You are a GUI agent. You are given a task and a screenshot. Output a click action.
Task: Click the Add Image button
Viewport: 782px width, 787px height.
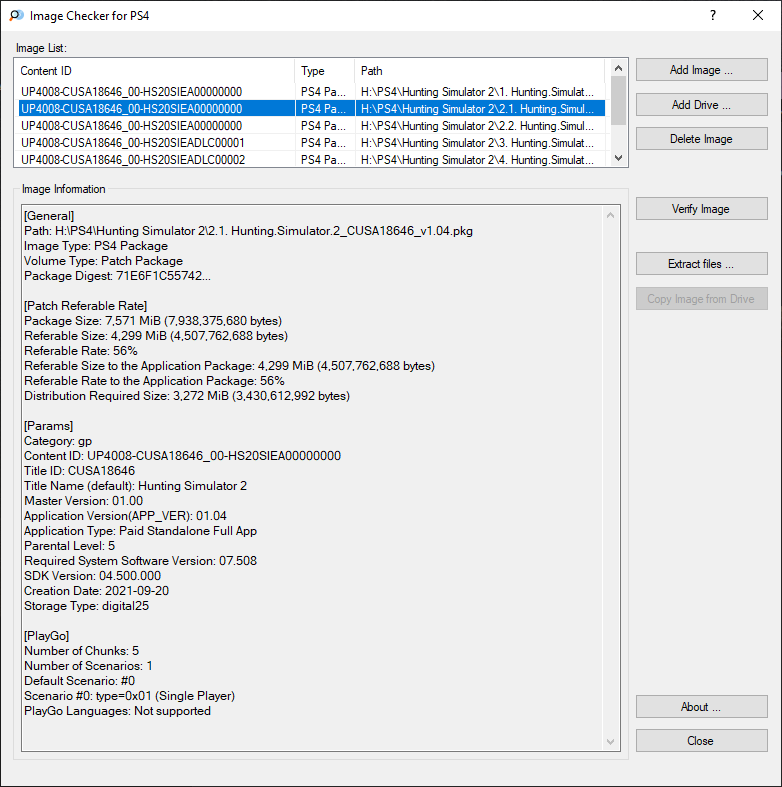(701, 70)
